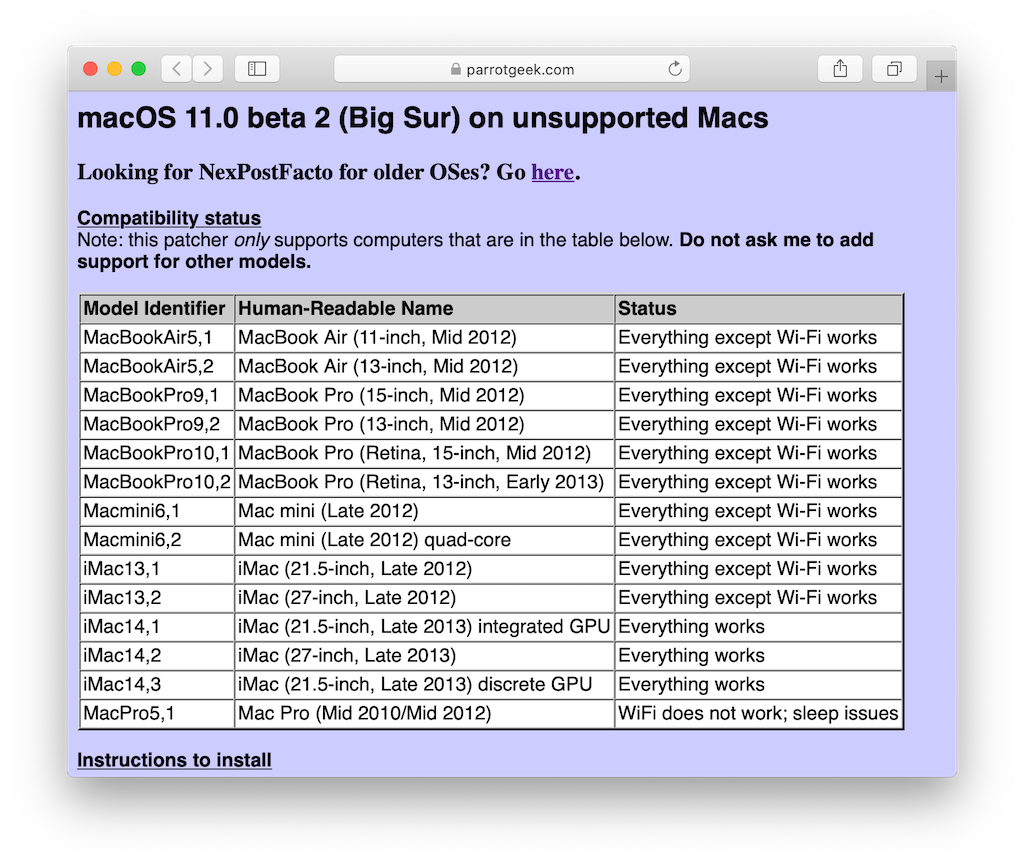The width and height of the screenshot is (1024, 866).
Task: Follow the "here" link for NexPostFacto
Action: [x=552, y=172]
